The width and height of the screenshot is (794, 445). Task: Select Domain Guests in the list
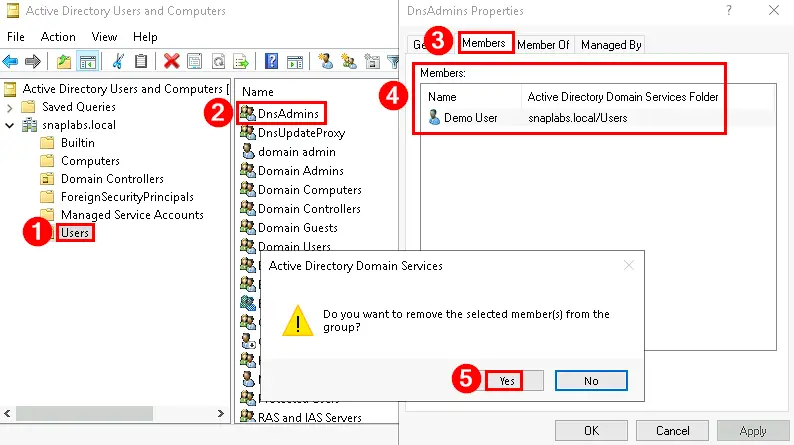pos(298,228)
